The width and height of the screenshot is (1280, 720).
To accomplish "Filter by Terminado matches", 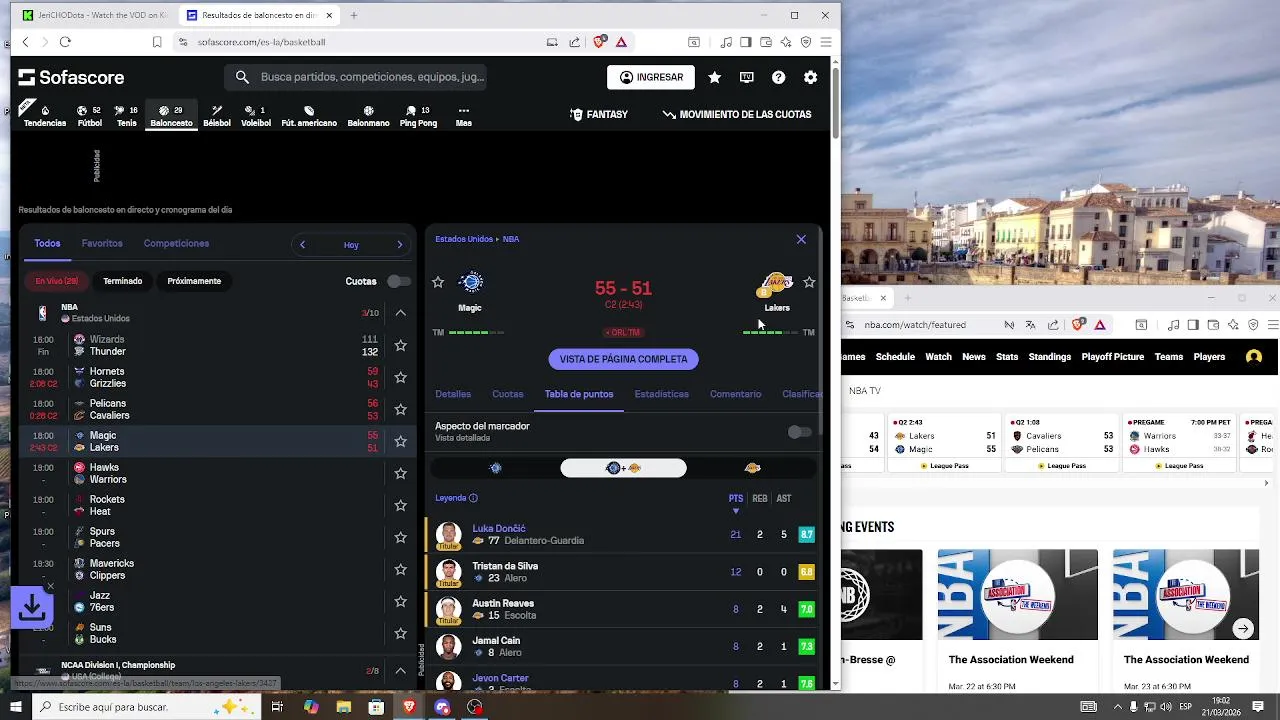I will coord(123,281).
